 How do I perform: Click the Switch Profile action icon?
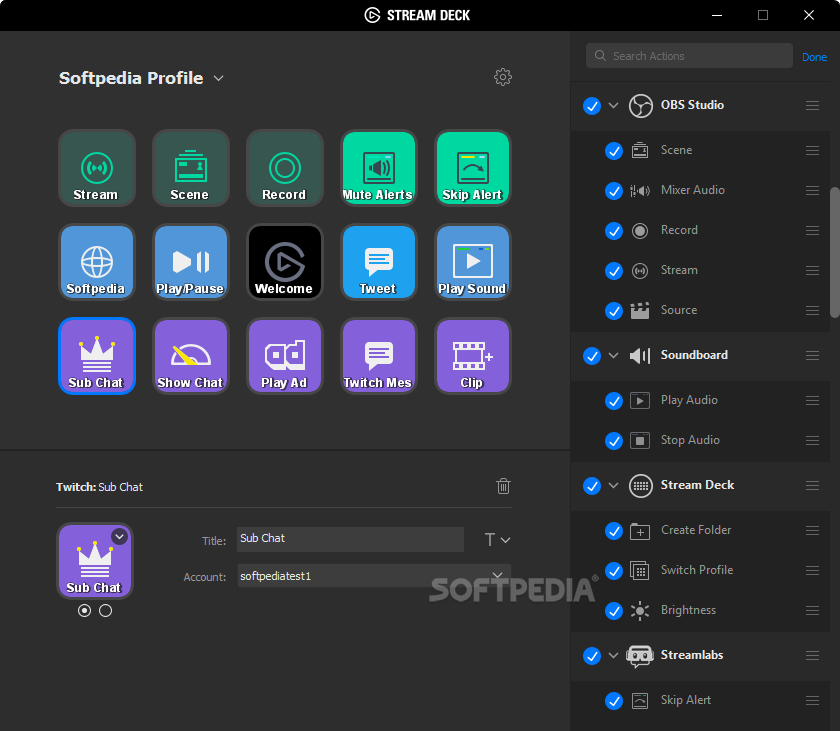click(640, 571)
